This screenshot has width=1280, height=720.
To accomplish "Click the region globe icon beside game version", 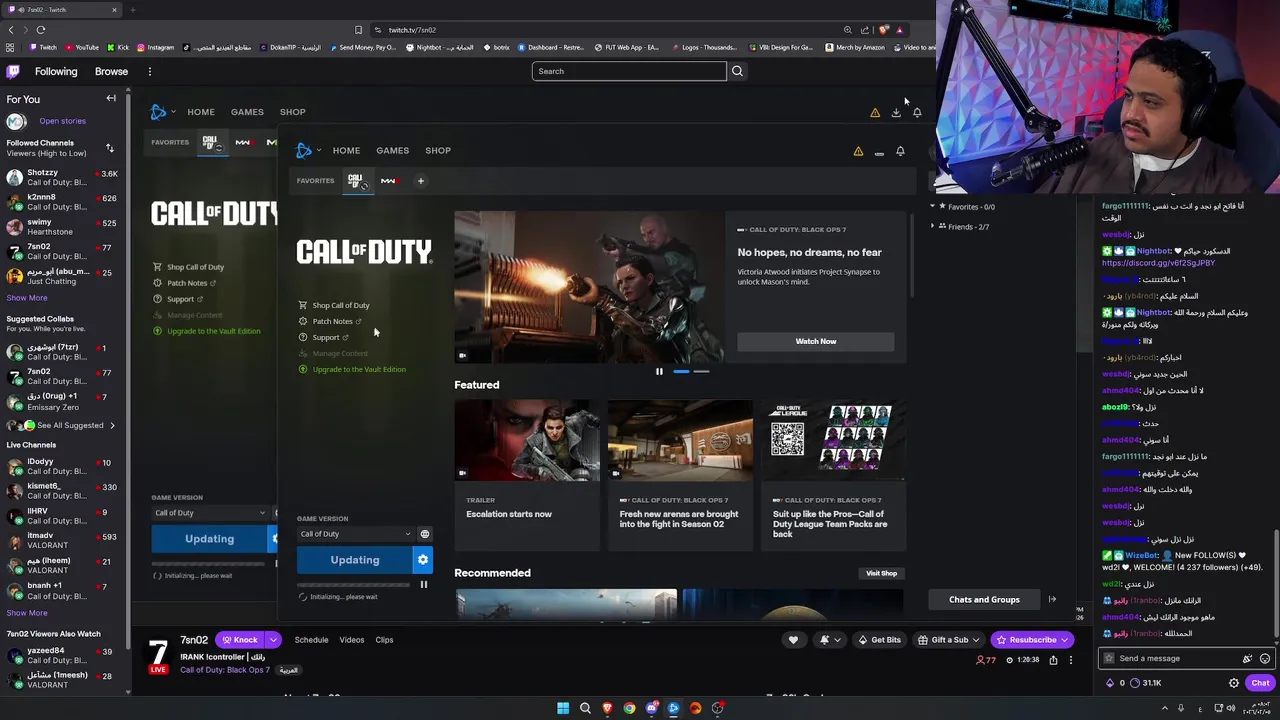I will coord(425,534).
